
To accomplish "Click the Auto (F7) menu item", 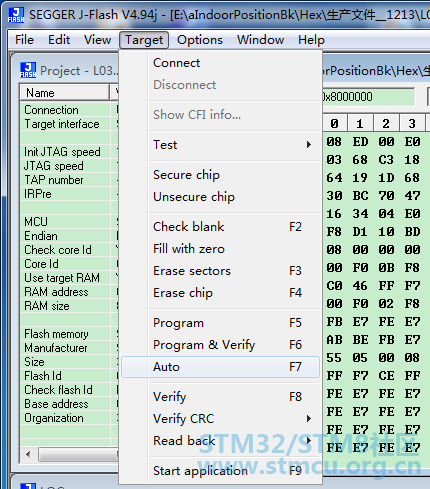I will [x=221, y=367].
